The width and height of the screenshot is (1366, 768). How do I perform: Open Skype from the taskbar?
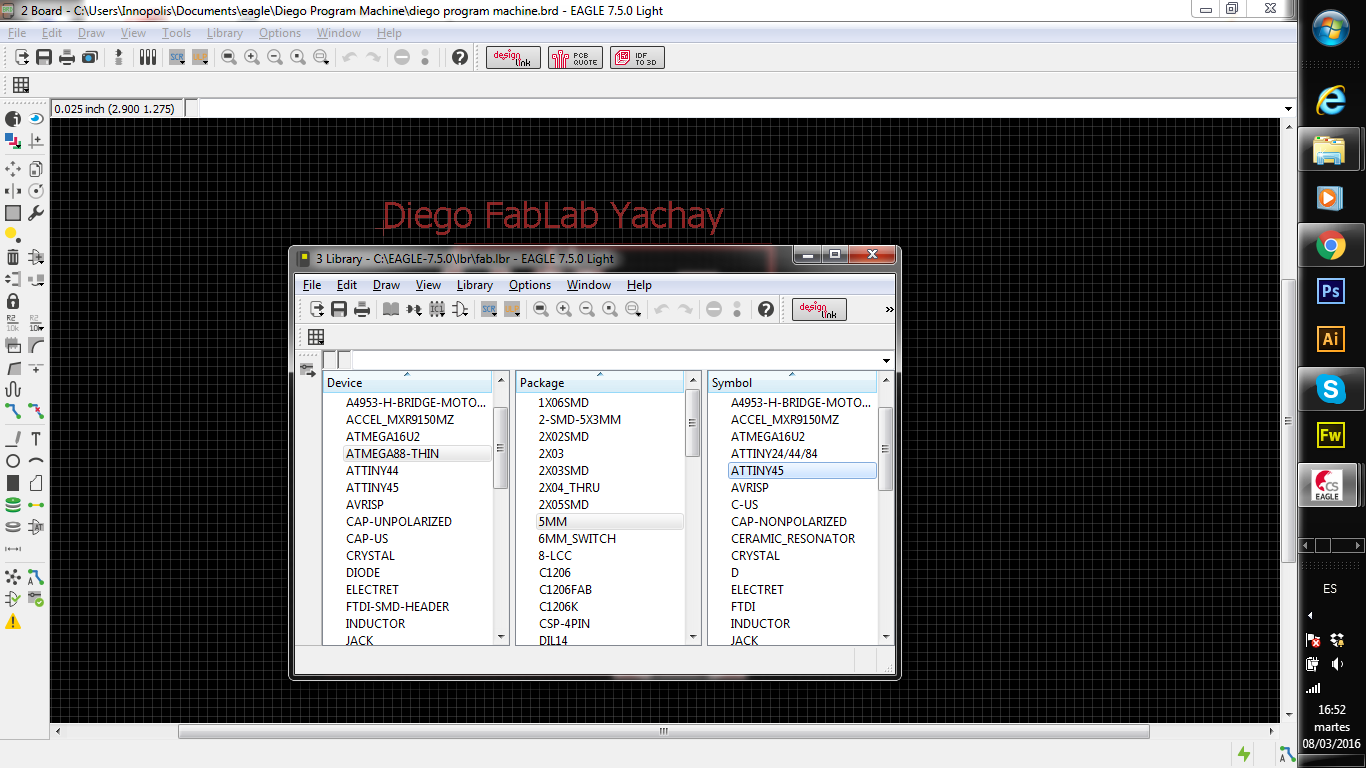[1331, 388]
